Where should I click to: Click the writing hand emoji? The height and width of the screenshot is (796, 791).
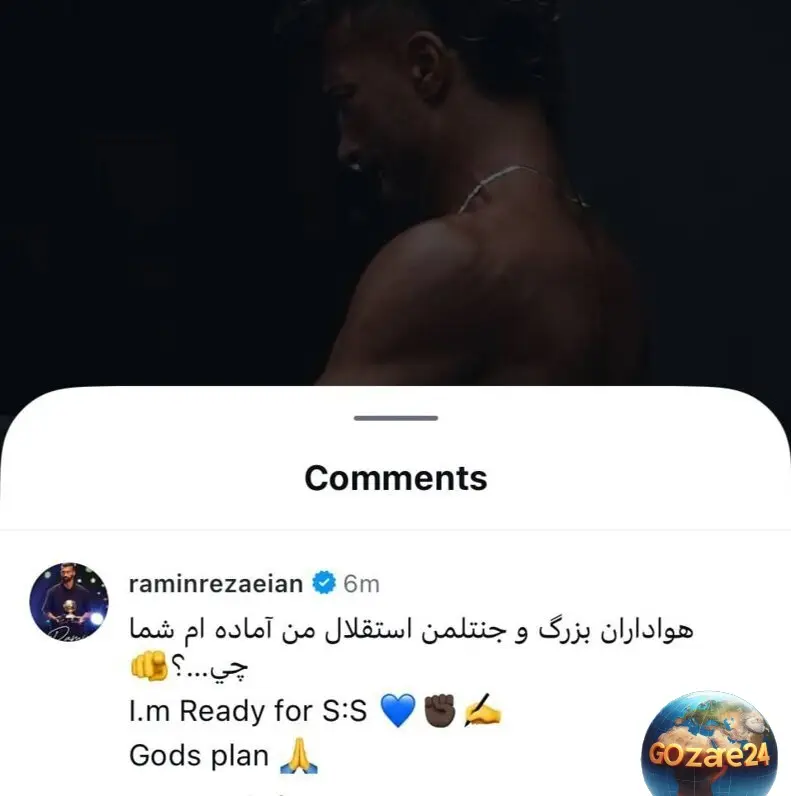coord(482,709)
